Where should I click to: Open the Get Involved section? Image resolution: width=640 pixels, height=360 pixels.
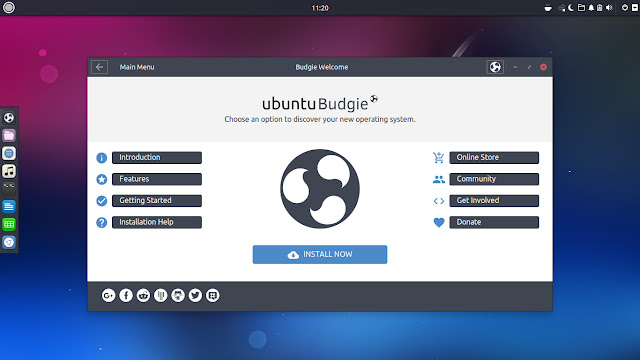coord(494,201)
